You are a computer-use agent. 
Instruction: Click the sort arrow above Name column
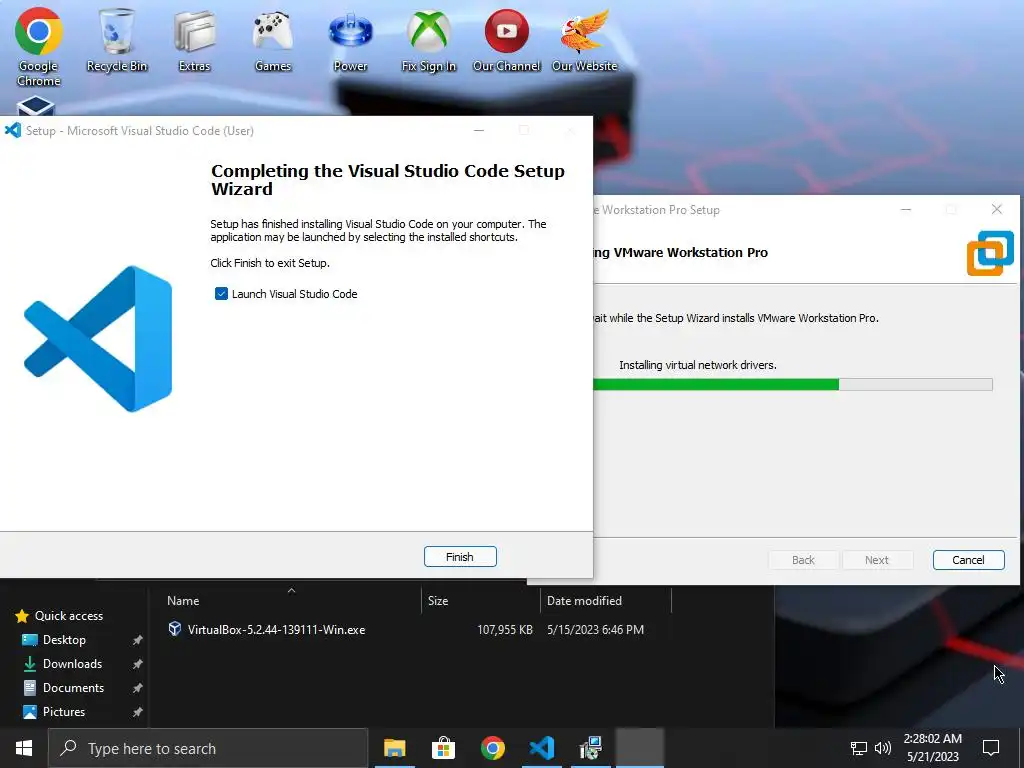(x=291, y=591)
